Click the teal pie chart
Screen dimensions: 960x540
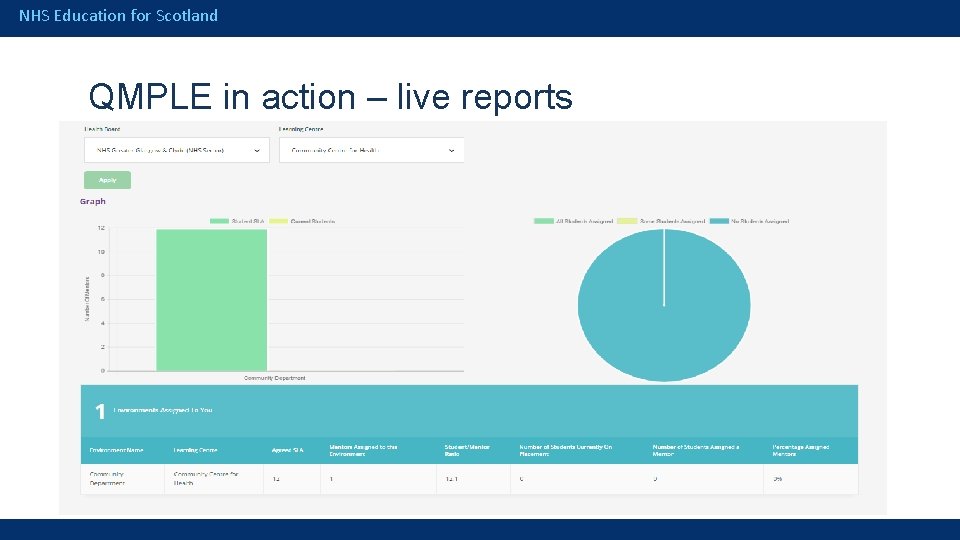664,305
